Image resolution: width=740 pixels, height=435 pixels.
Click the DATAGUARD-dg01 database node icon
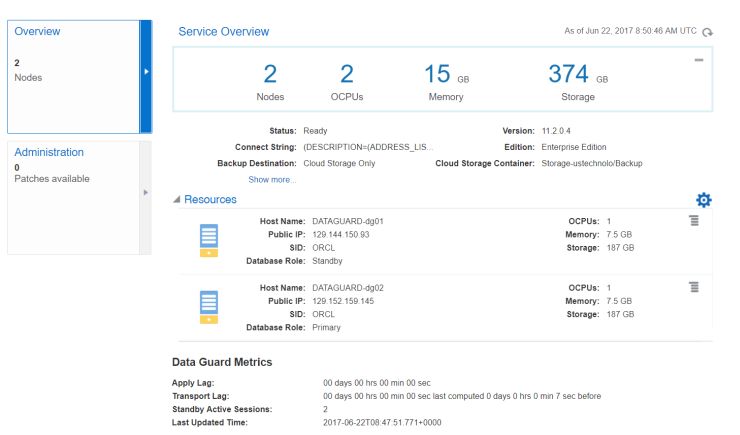[209, 241]
